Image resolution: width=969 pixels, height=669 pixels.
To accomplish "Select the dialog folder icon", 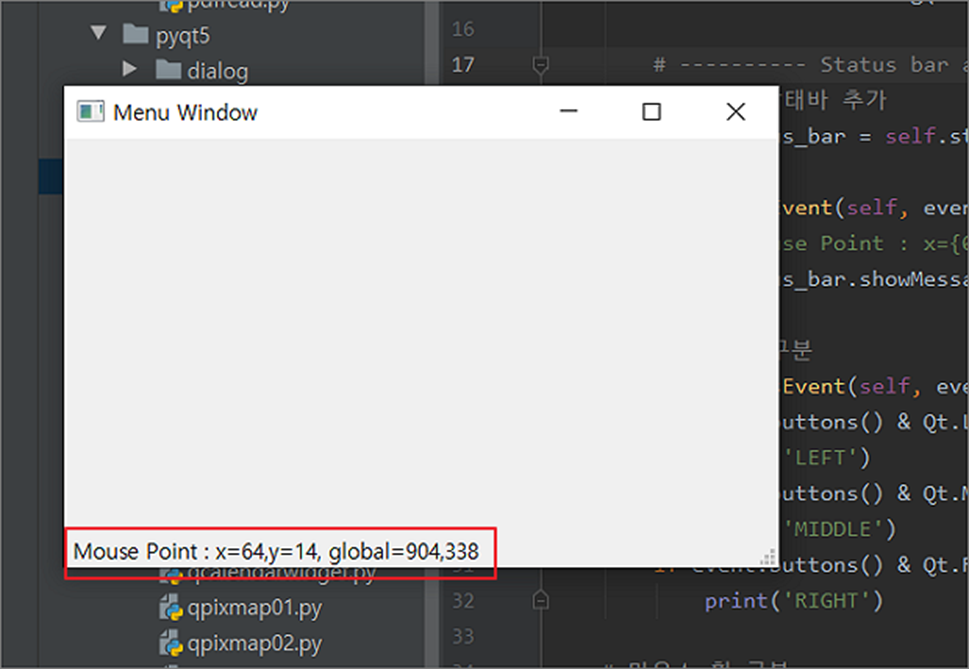I will pos(168,69).
